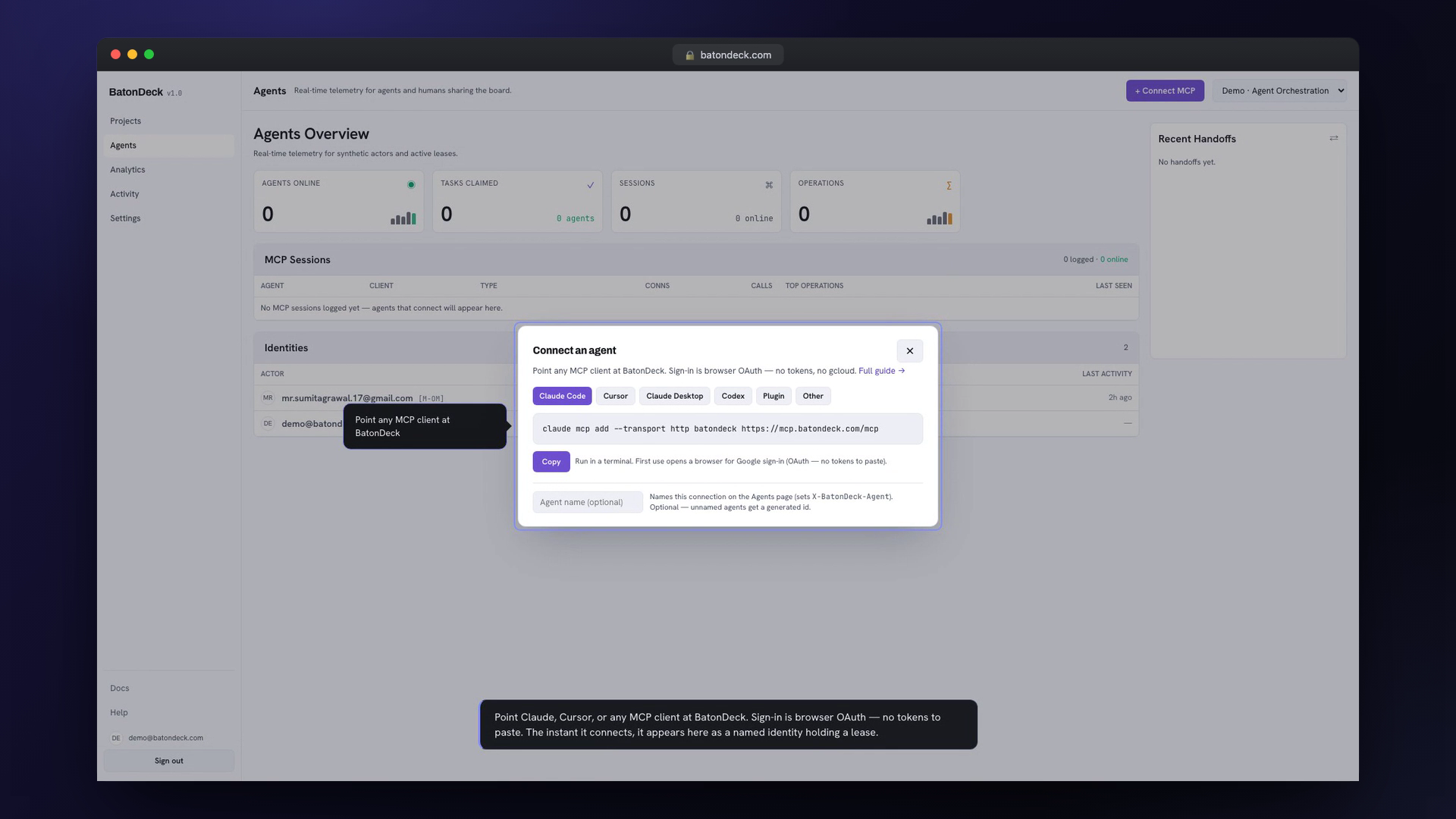This screenshot has width=1456, height=819.
Task: Click the Agents Online bar chart icon
Action: (x=403, y=218)
